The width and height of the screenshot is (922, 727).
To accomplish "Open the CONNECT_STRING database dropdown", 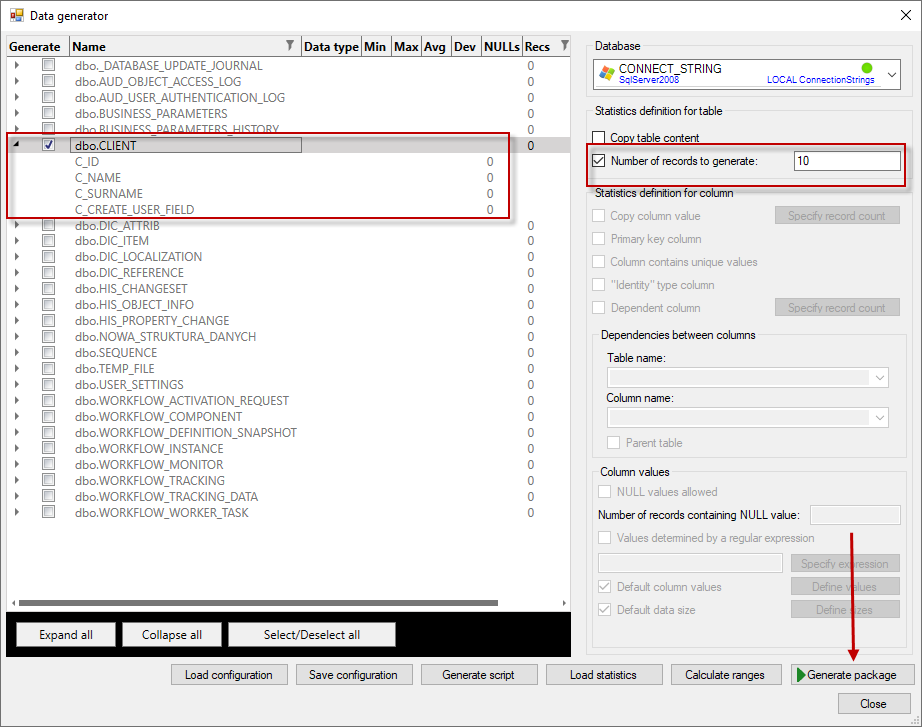I will click(891, 75).
